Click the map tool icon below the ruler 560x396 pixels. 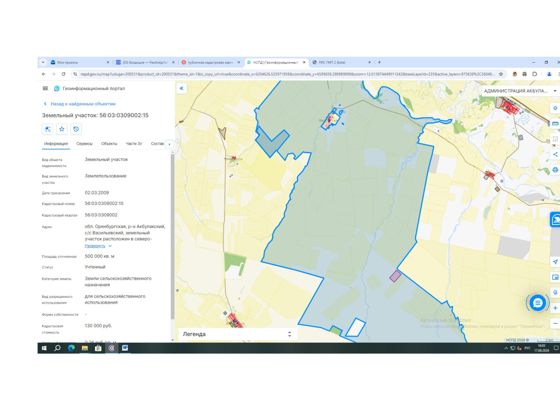click(555, 139)
